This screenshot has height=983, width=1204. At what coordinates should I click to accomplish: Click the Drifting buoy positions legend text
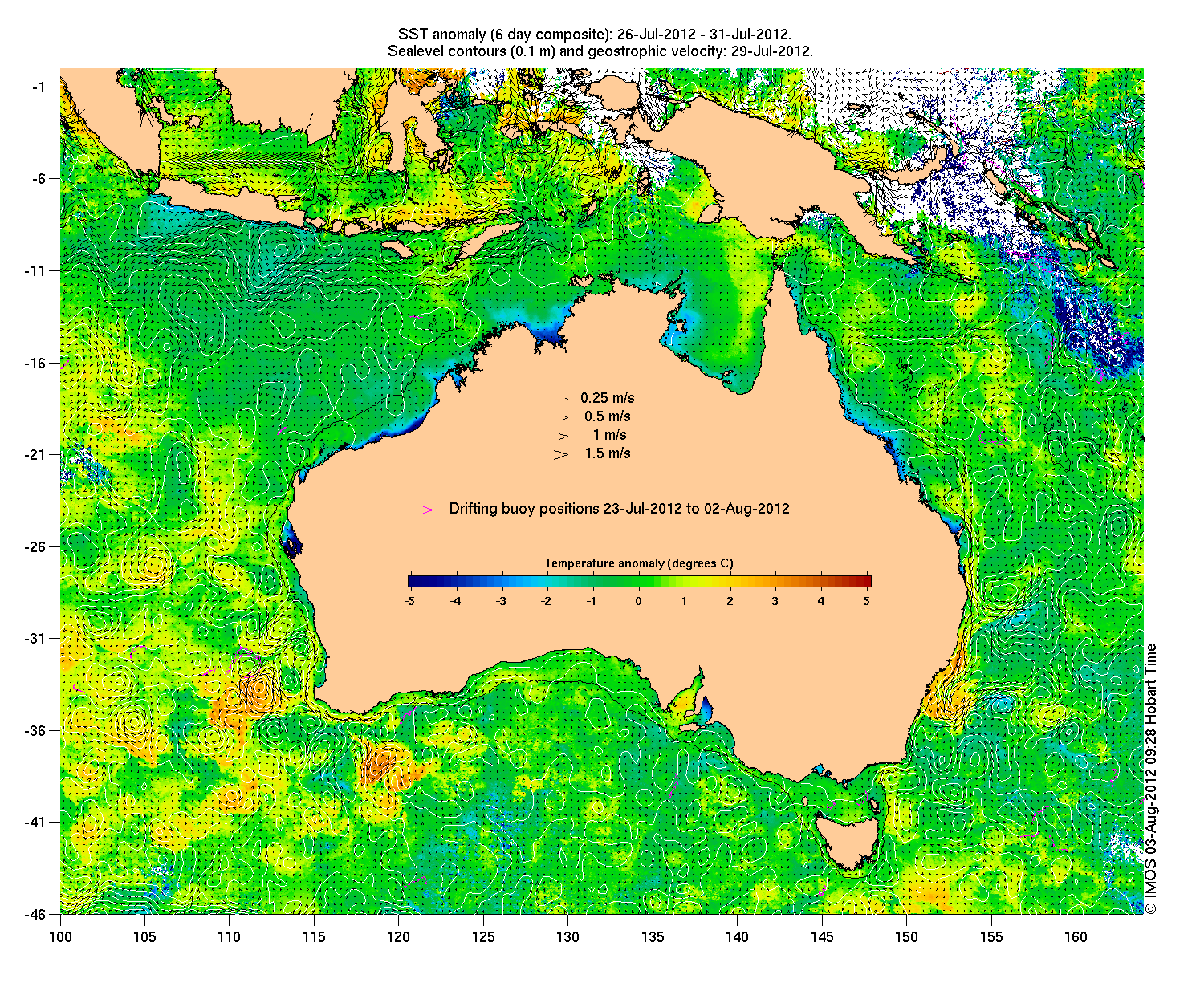coord(619,509)
